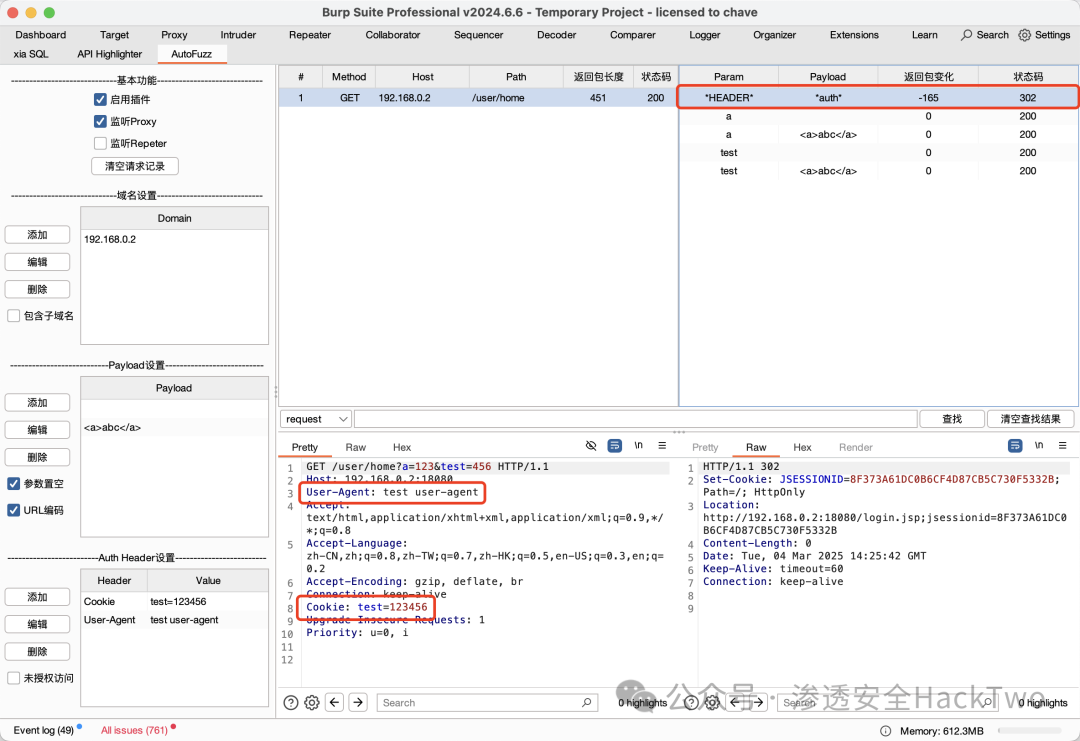Open All issues (761) in status bar

click(x=134, y=730)
